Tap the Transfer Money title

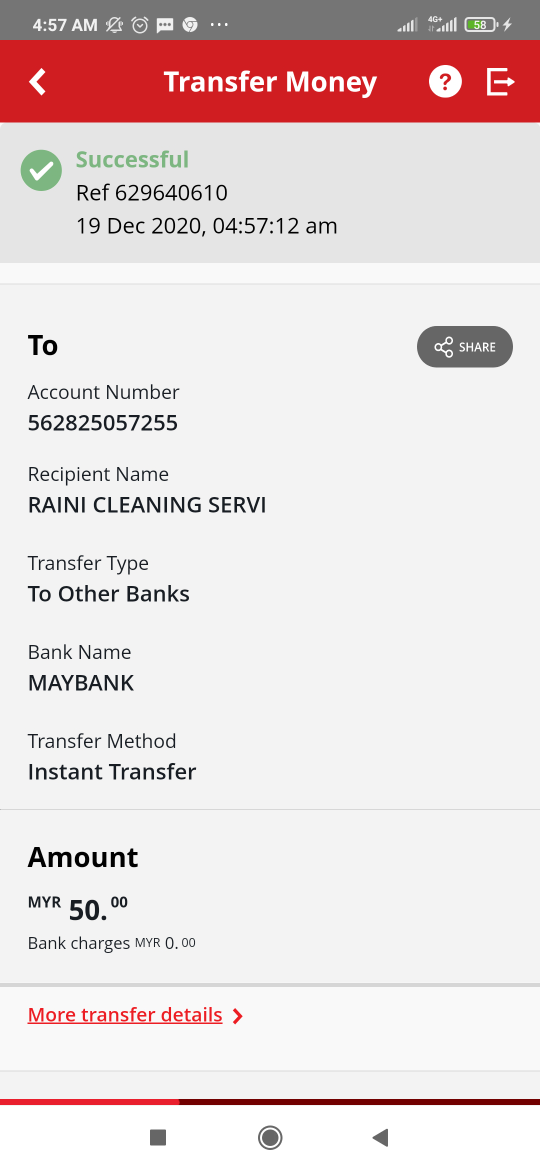(x=270, y=81)
